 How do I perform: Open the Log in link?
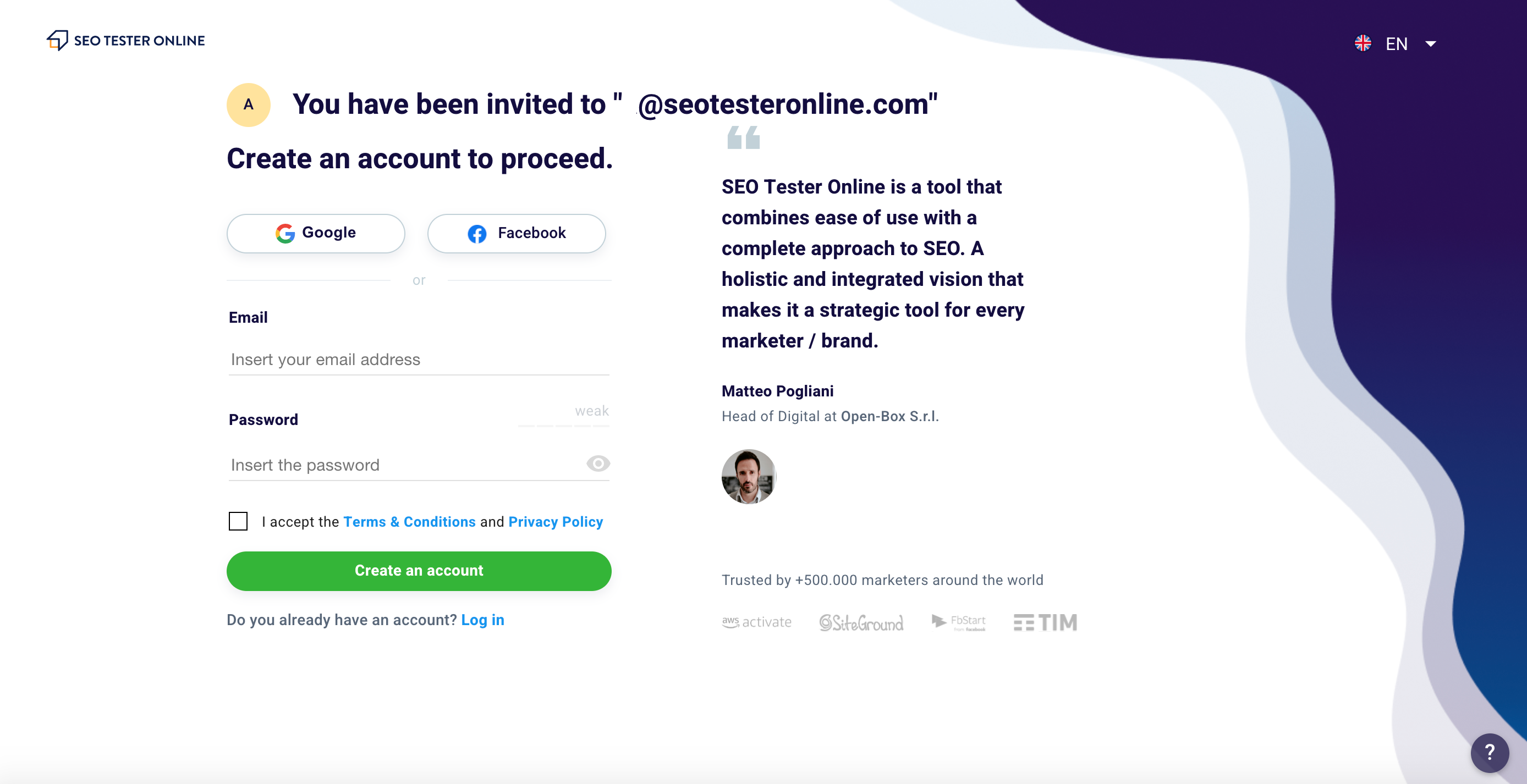tap(482, 619)
